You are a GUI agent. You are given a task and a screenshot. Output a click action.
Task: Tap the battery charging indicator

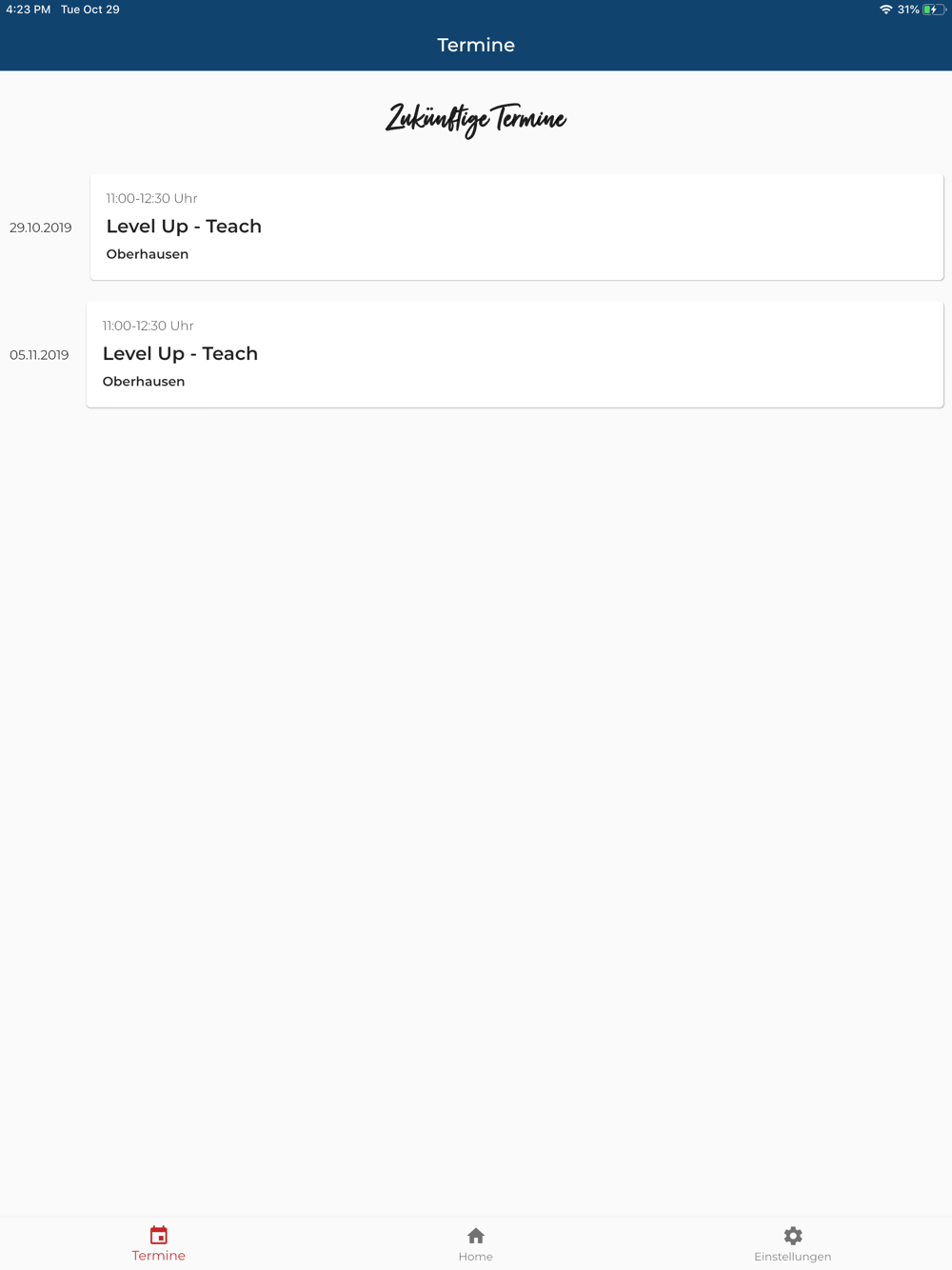933,10
